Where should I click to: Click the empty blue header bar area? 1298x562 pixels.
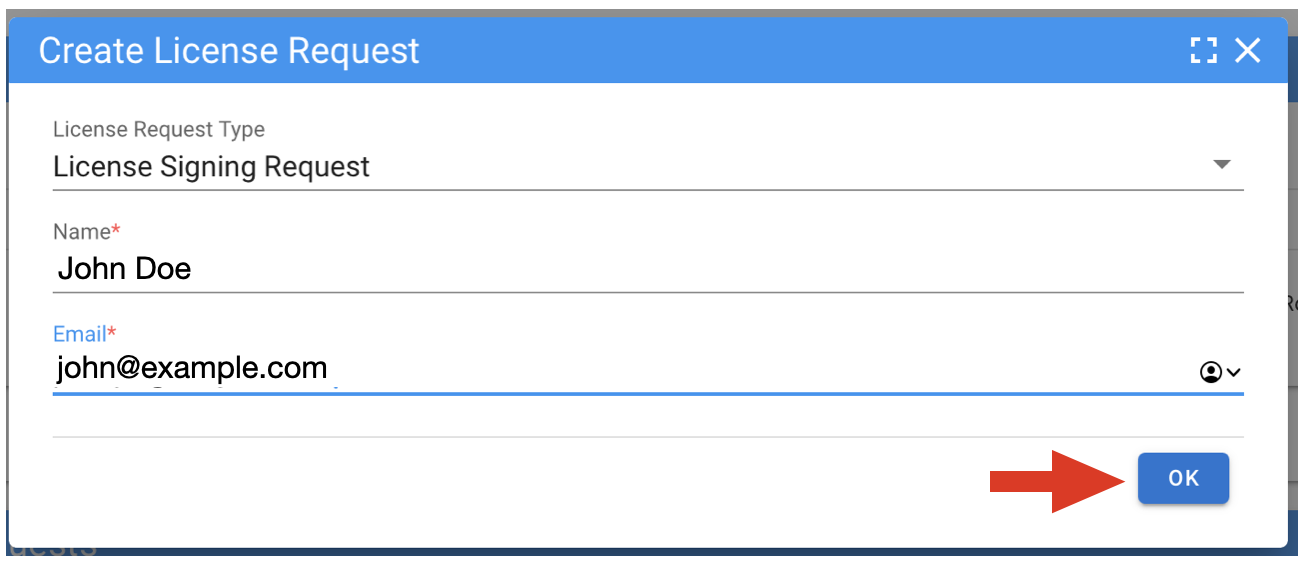[x=800, y=51]
